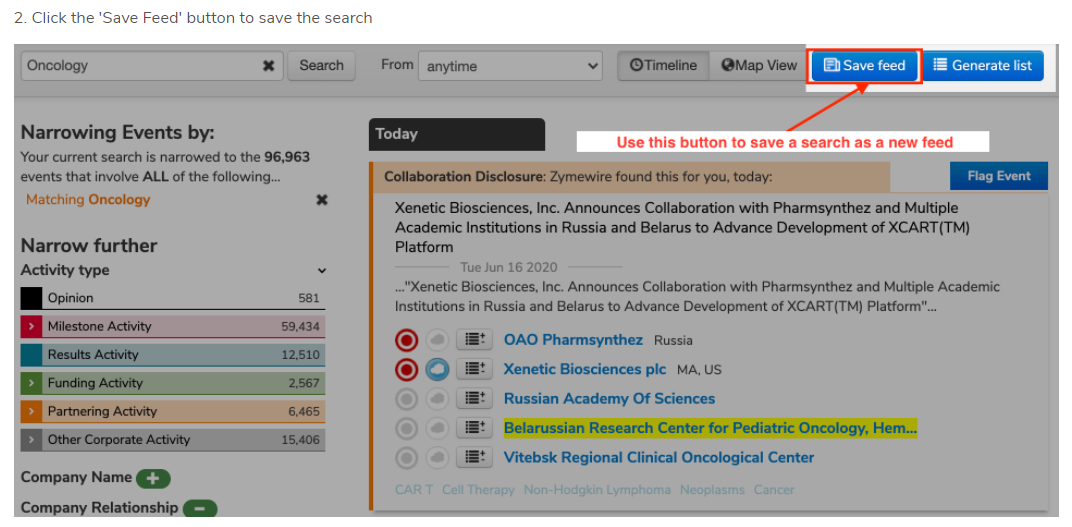Expand the Other Corporate Activity arrow
This screenshot has height=527, width=1072.
pyautogui.click(x=31, y=440)
